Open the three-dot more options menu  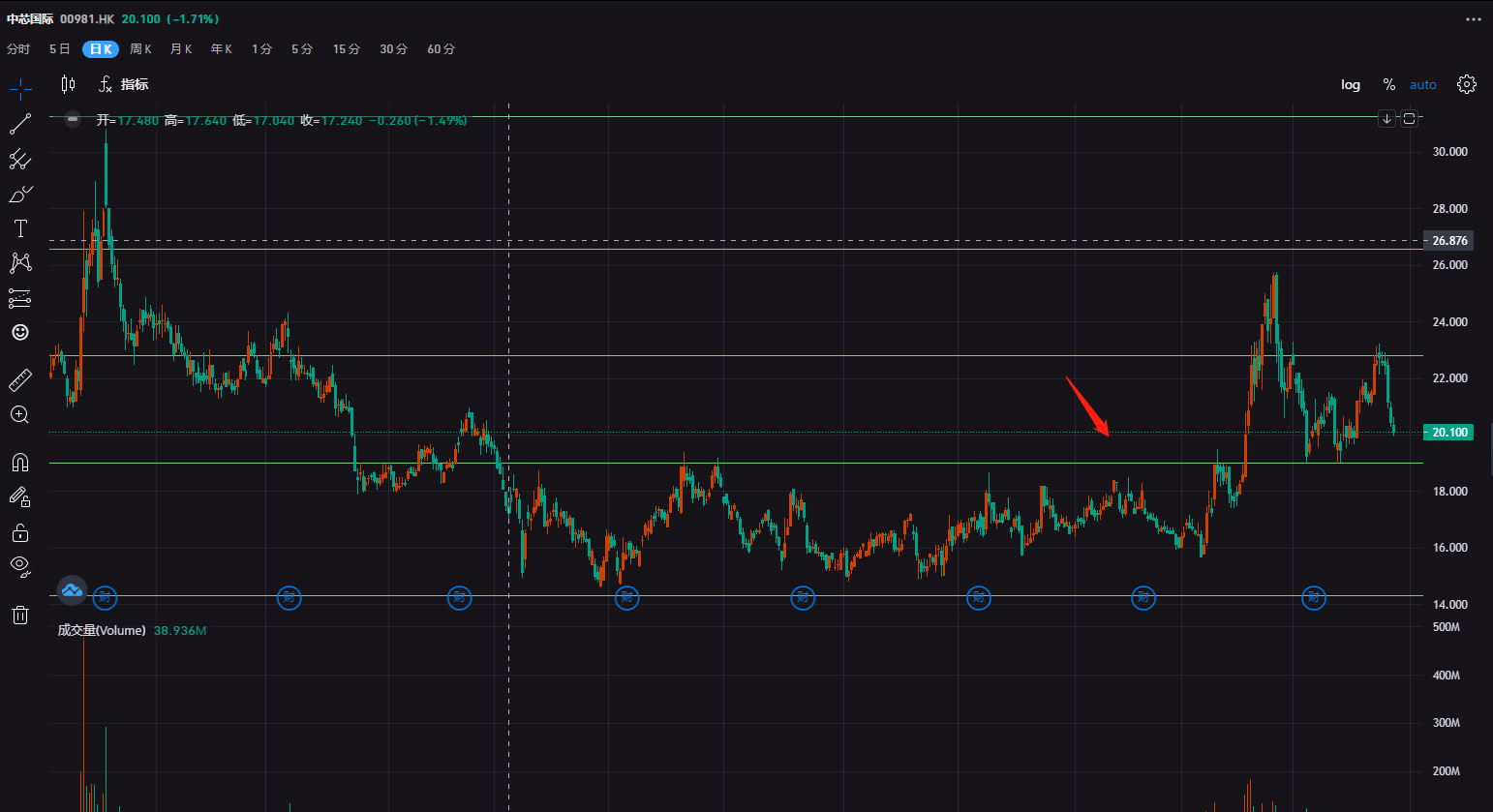(1474, 19)
